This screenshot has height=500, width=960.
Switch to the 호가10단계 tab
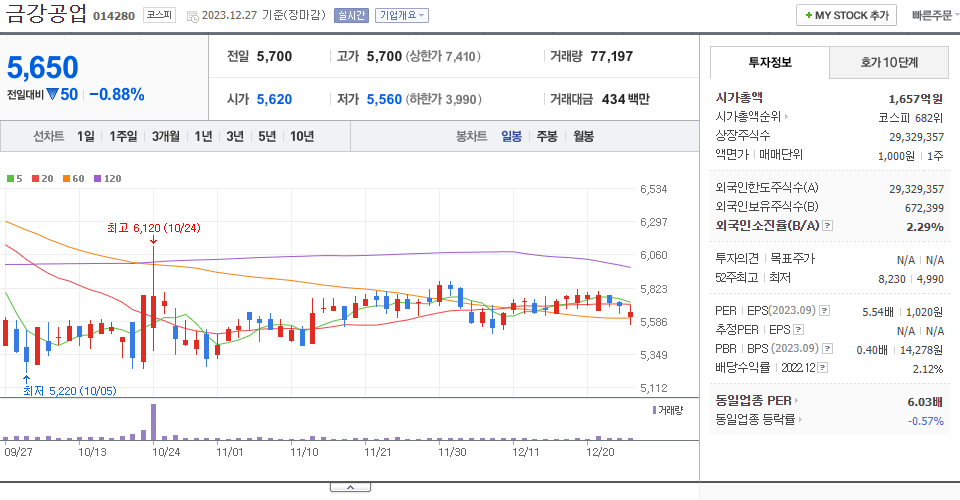click(x=889, y=62)
